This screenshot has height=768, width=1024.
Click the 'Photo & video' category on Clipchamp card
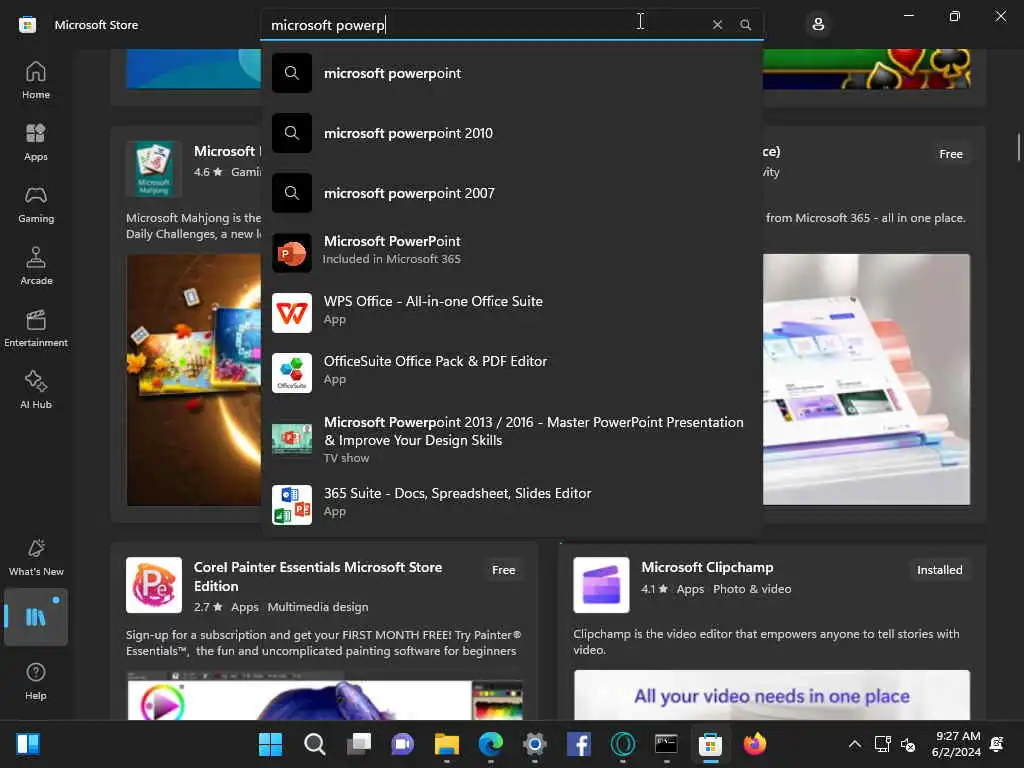pyautogui.click(x=752, y=589)
